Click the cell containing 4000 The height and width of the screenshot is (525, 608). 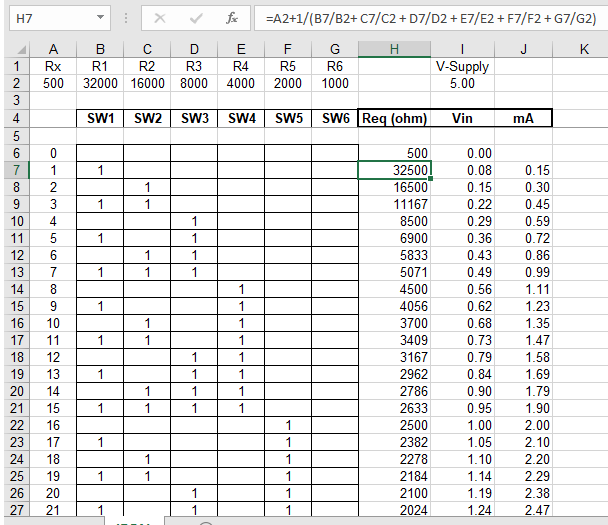241,83
